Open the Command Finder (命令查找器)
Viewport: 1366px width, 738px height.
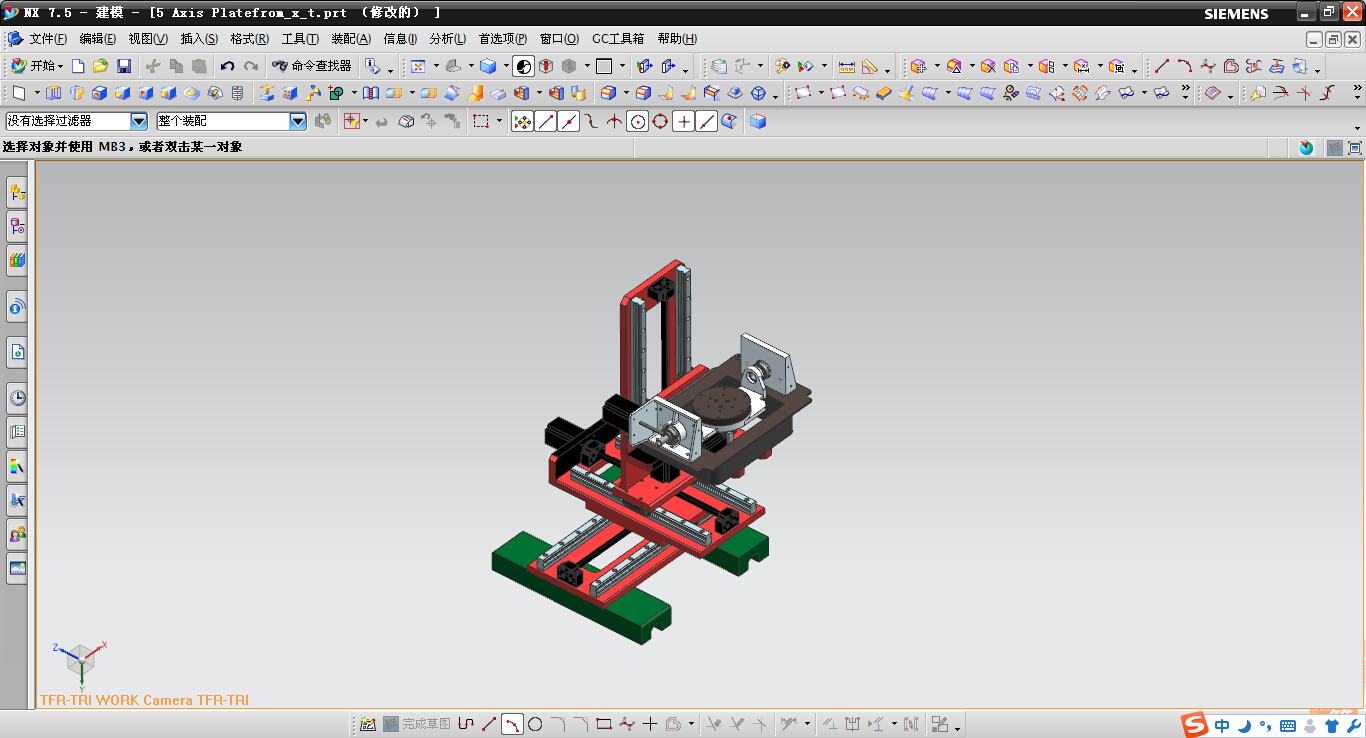click(312, 66)
